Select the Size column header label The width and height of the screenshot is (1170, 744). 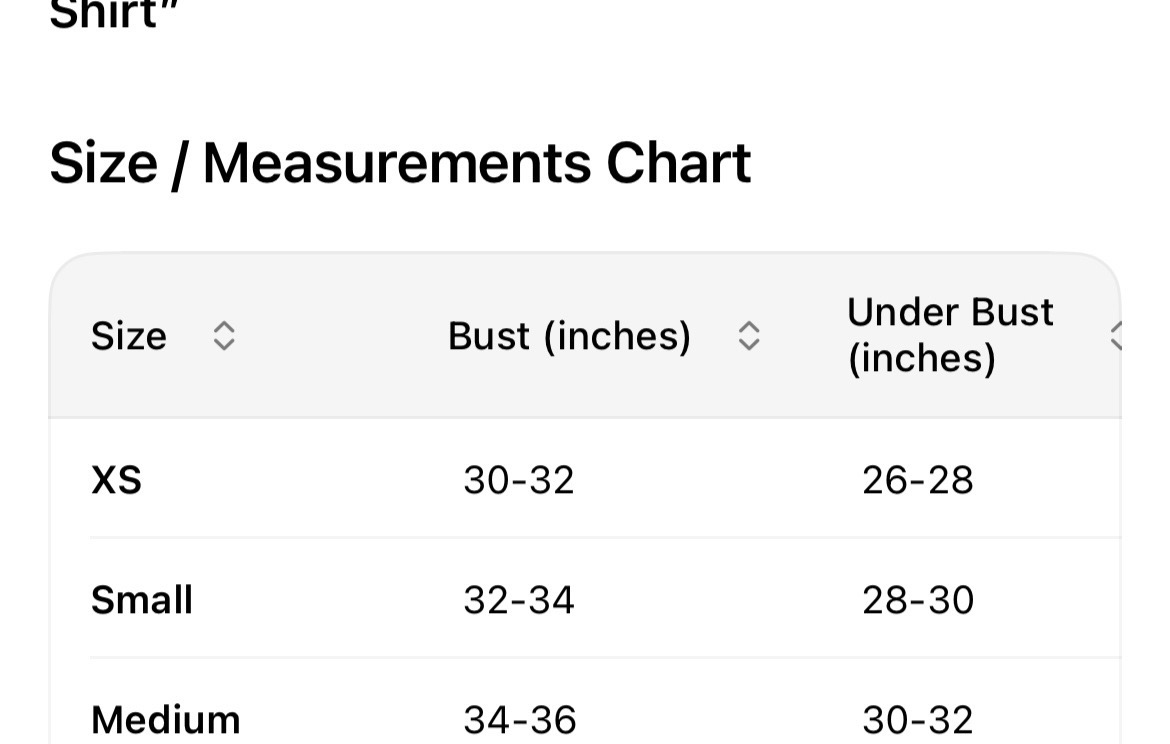pyautogui.click(x=128, y=336)
